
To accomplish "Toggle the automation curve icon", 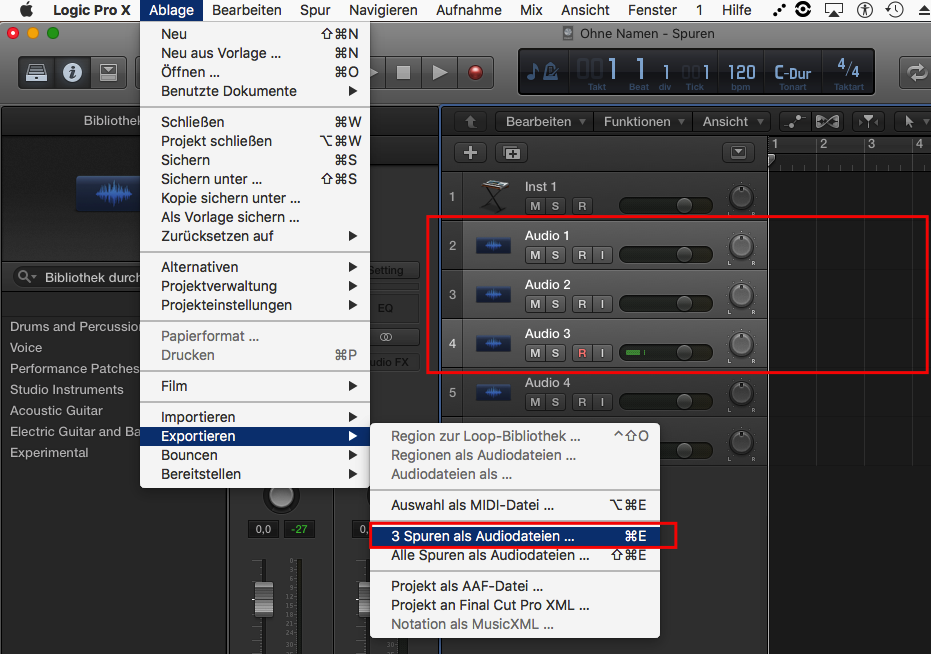I will (x=794, y=122).
